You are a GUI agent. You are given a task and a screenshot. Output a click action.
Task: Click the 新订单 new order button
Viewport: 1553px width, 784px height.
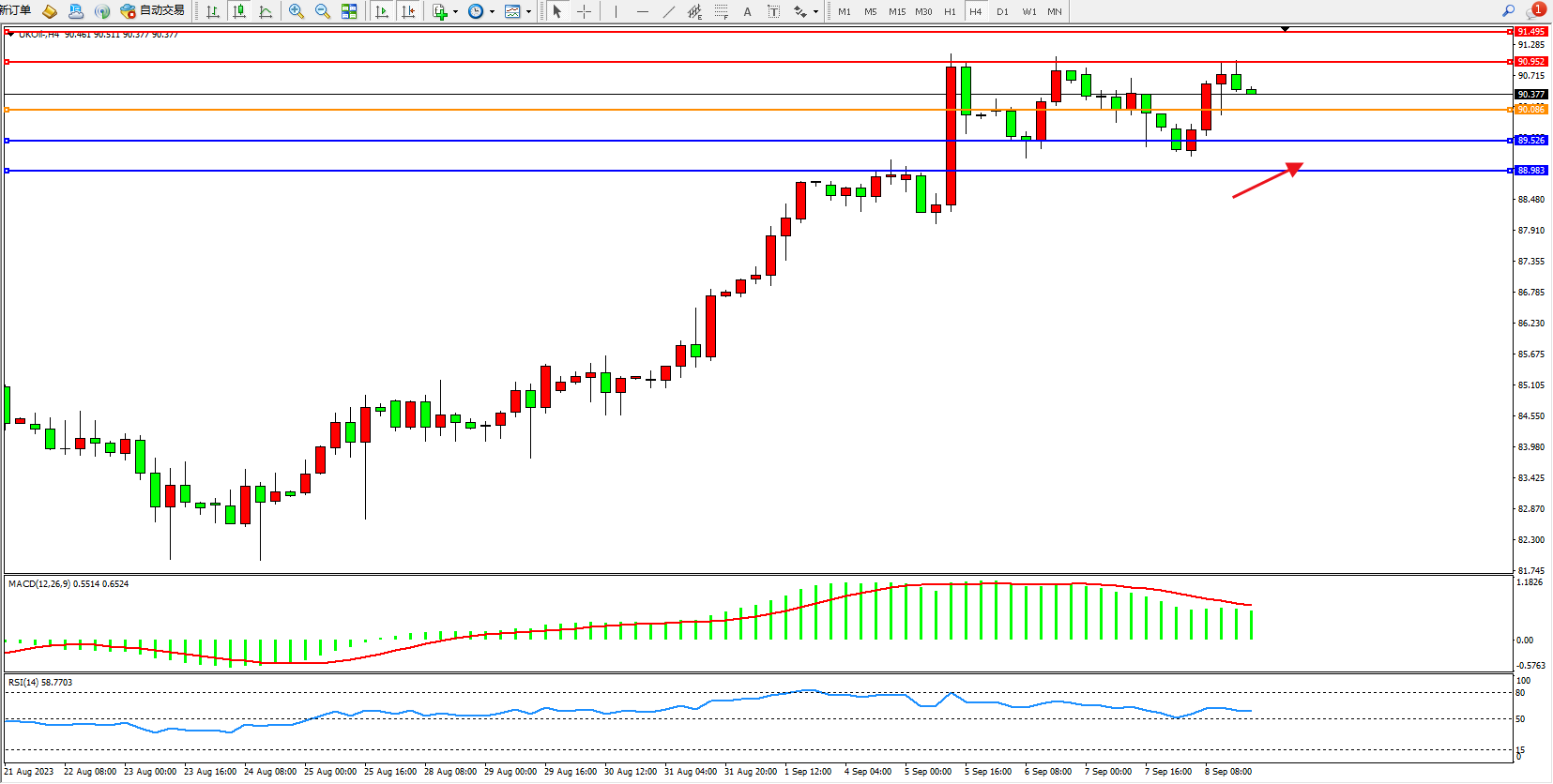[x=16, y=10]
